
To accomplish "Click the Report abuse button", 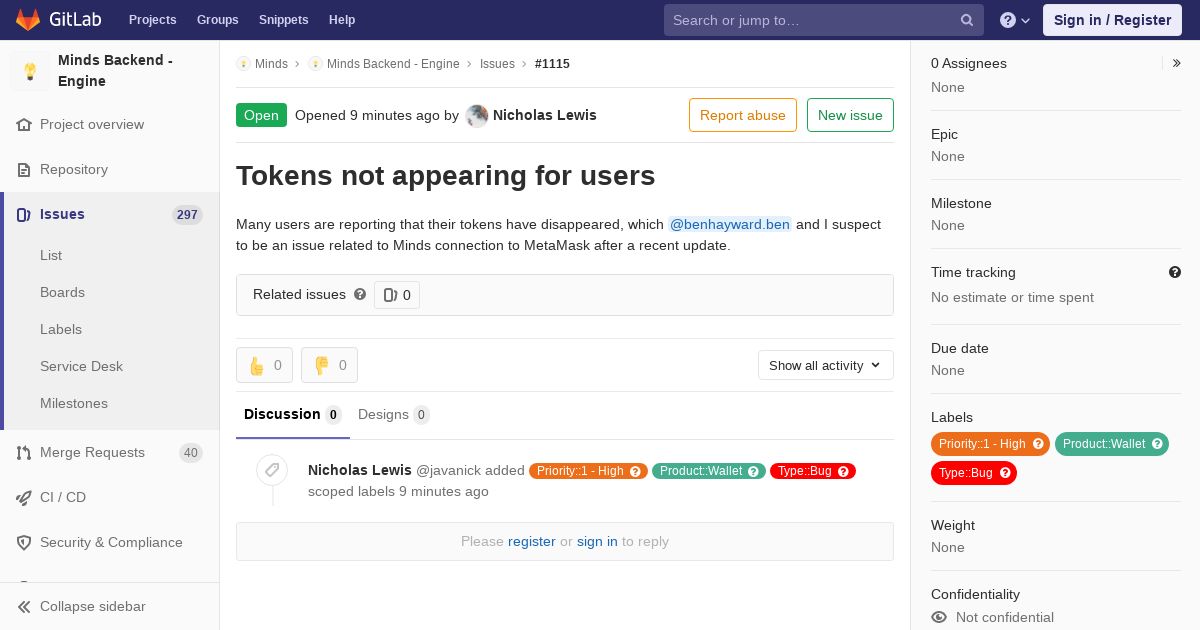I will pyautogui.click(x=743, y=115).
